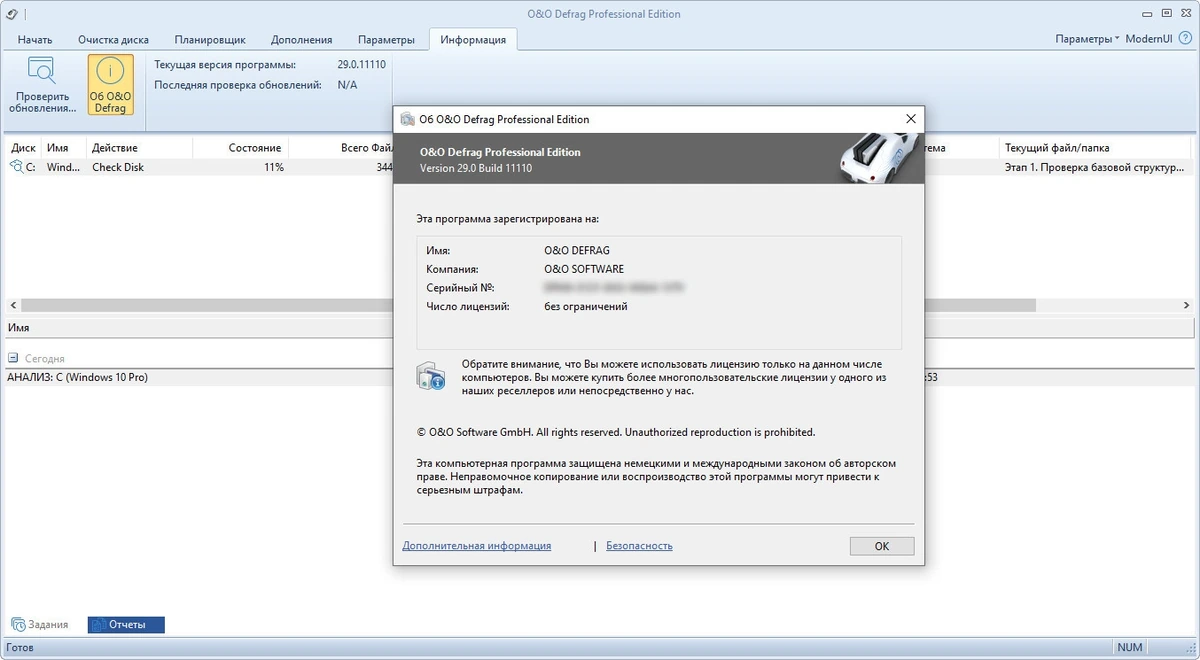This screenshot has height=660, width=1200.
Task: Click the version number 29.0.11110
Action: (x=361, y=64)
